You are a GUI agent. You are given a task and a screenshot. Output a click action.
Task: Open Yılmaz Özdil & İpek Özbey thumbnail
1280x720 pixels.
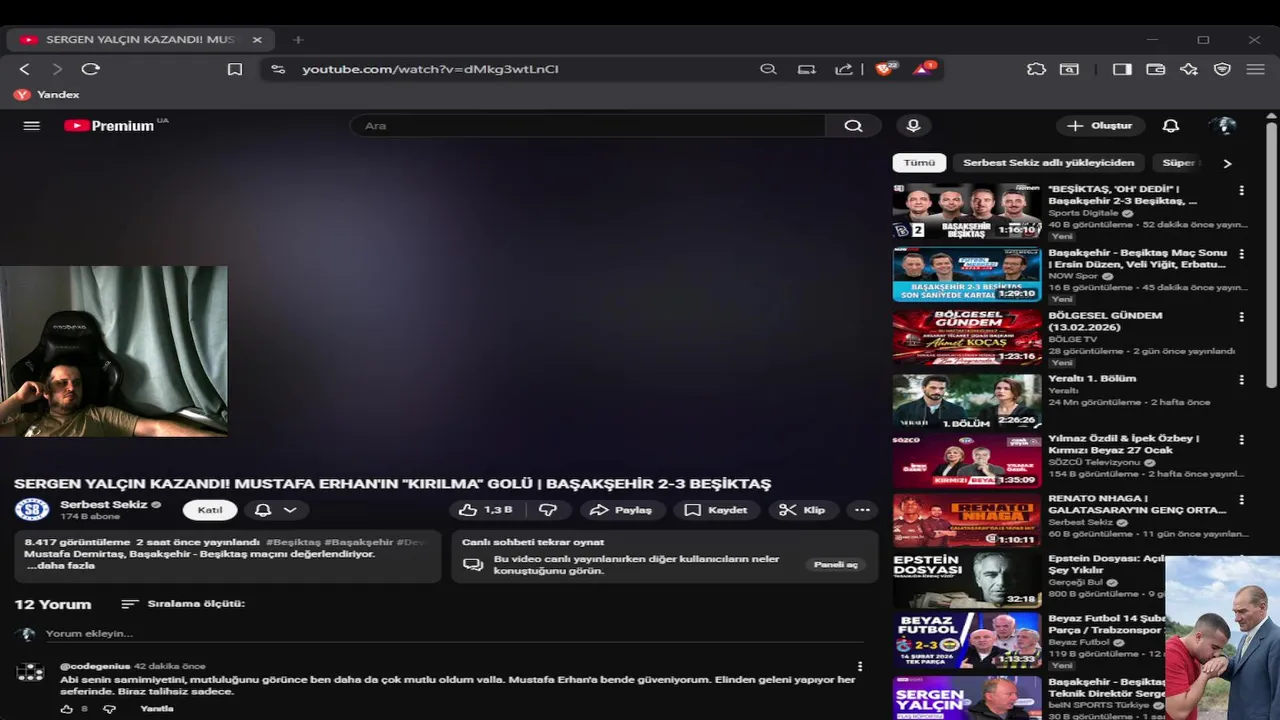coord(967,461)
